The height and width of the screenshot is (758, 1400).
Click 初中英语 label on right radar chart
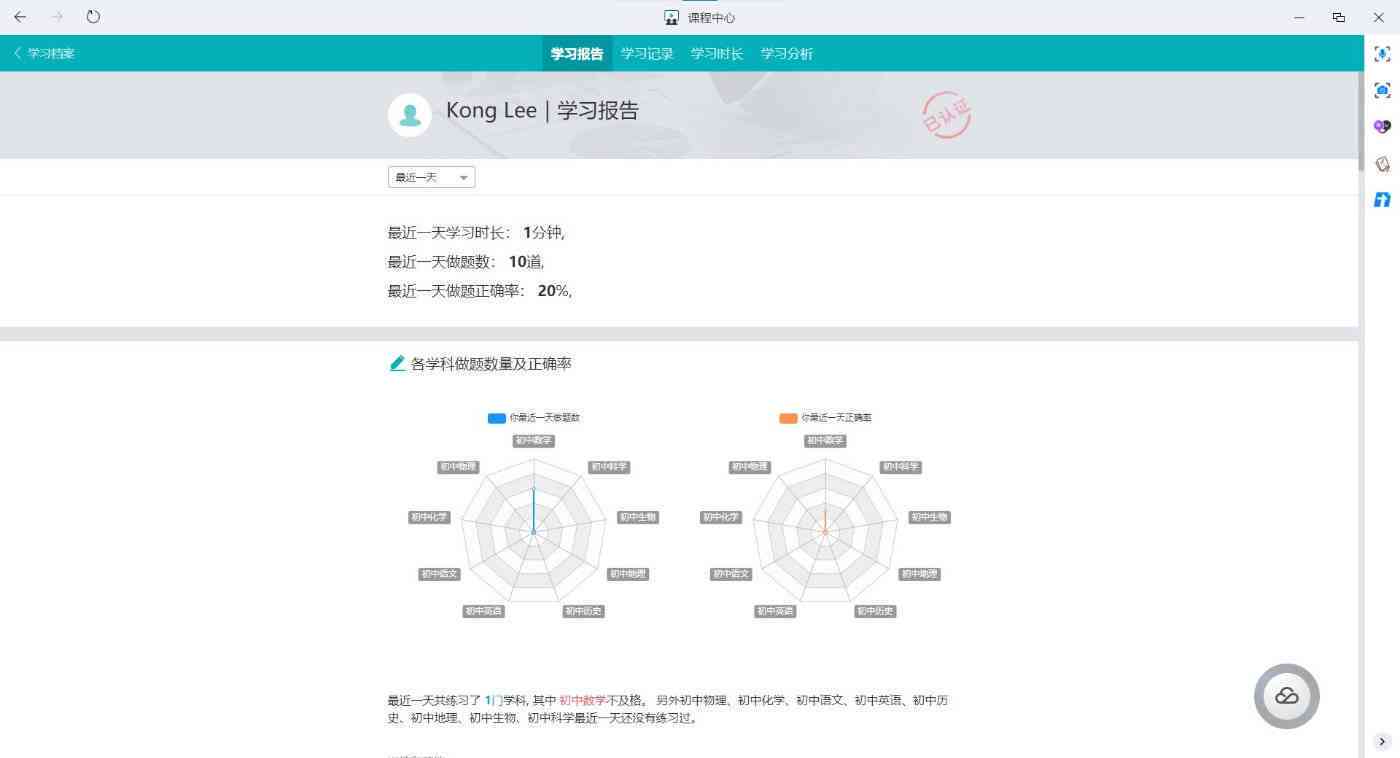coord(776,611)
